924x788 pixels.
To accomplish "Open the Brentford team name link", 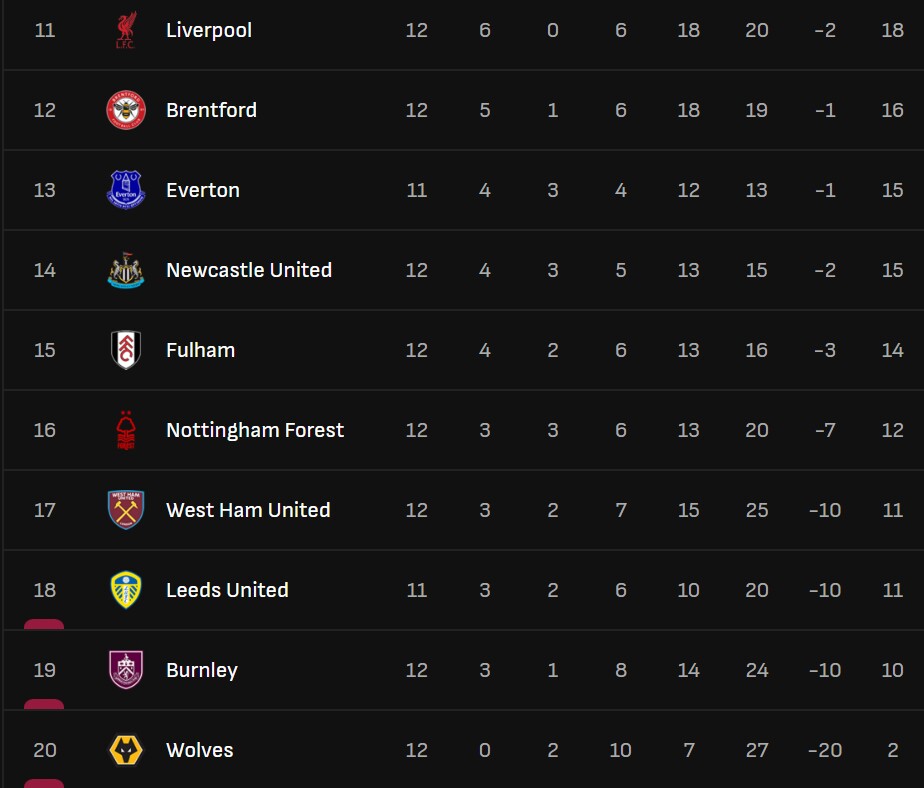I will [x=211, y=110].
